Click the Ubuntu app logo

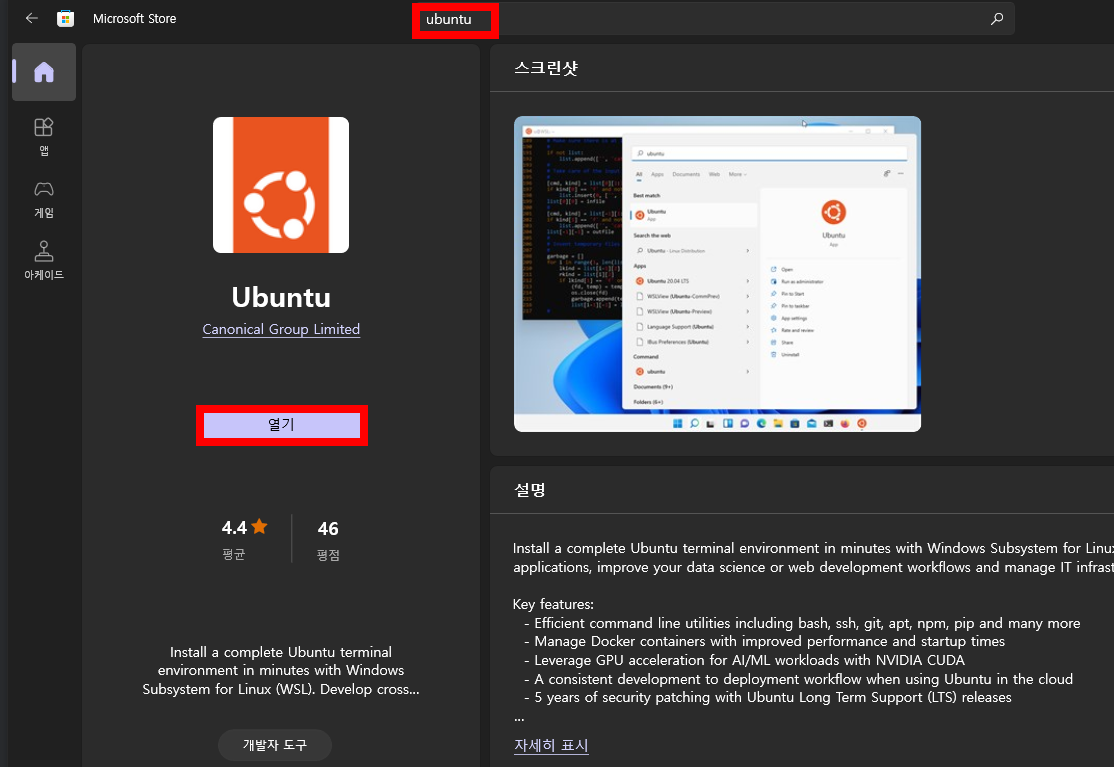pos(281,184)
